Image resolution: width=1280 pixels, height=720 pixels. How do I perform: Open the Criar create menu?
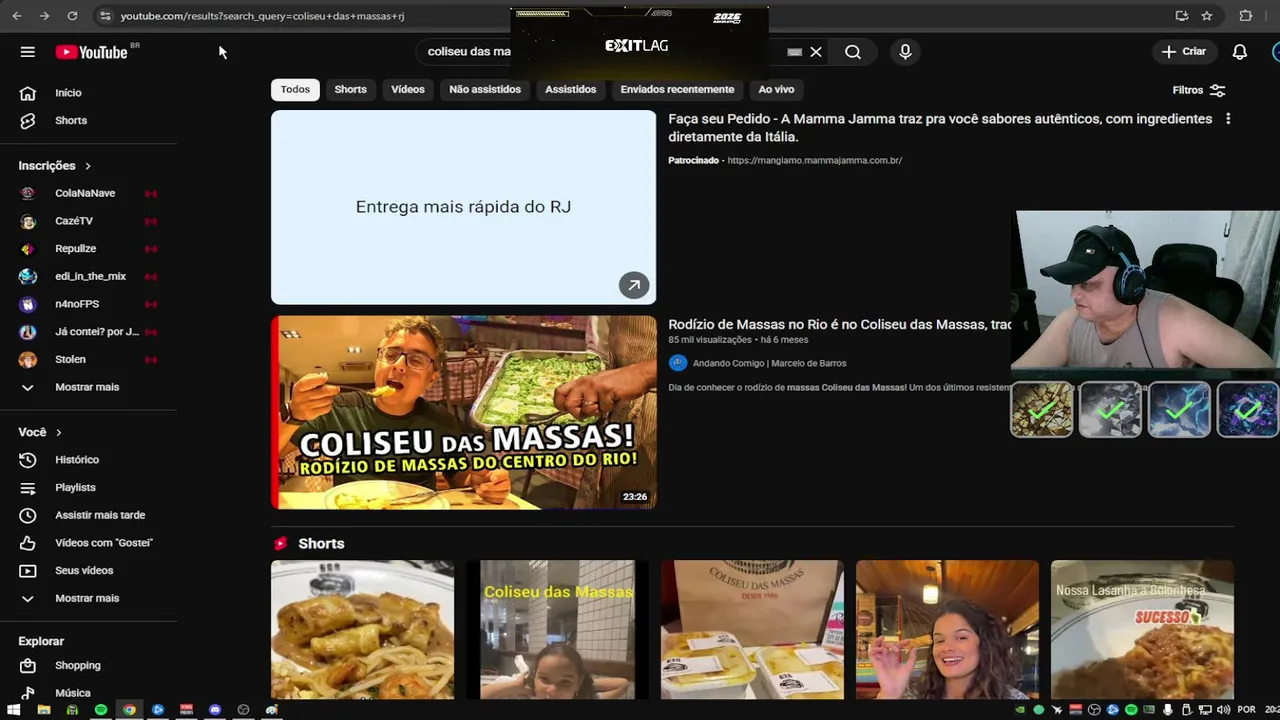tap(1184, 52)
